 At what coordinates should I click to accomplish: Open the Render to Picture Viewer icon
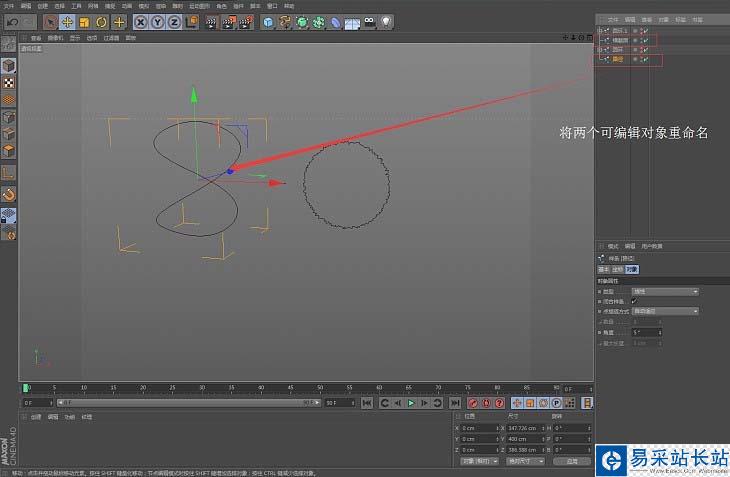point(229,22)
